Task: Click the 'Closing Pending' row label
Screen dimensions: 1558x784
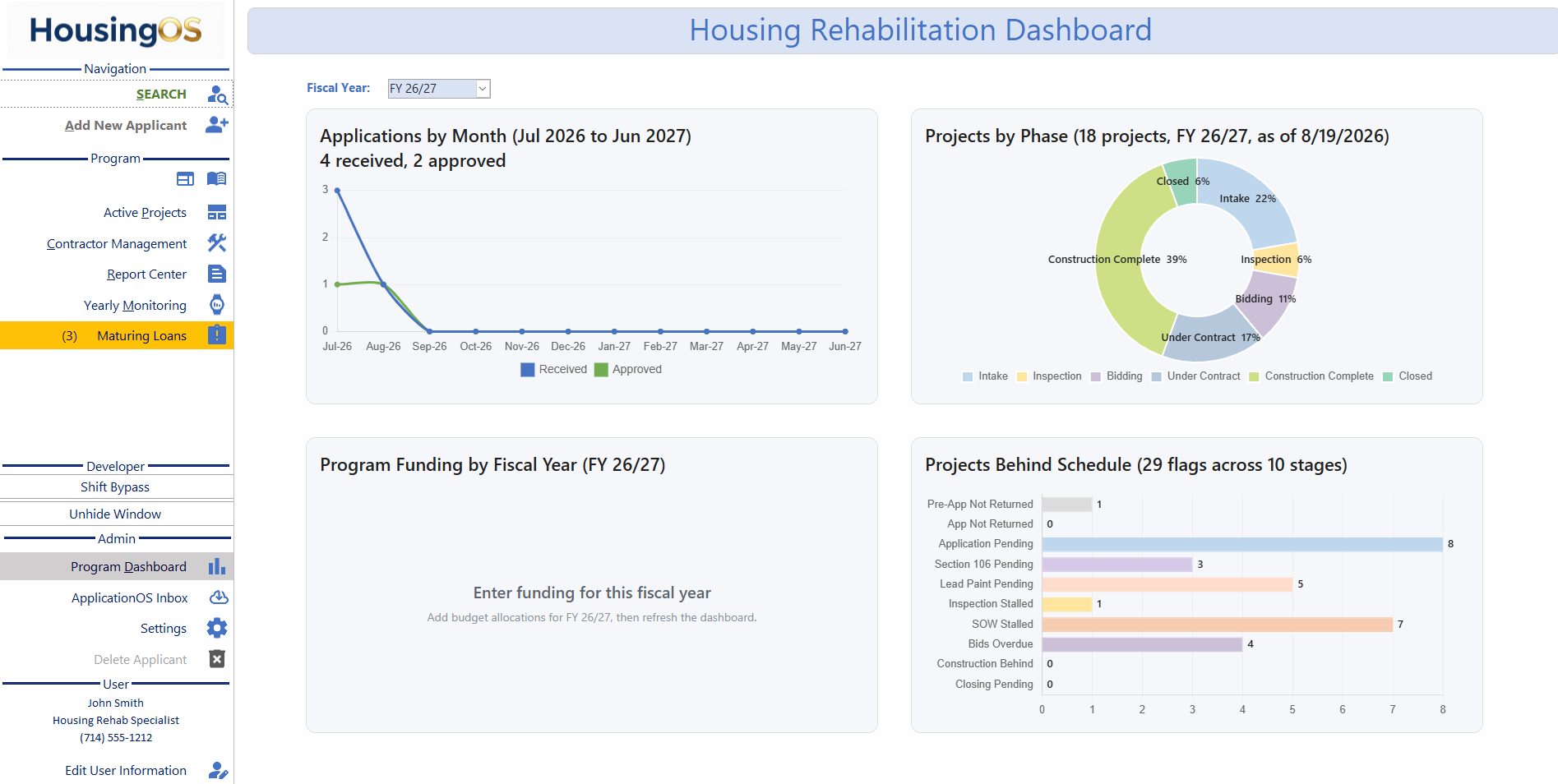Action: tap(994, 685)
